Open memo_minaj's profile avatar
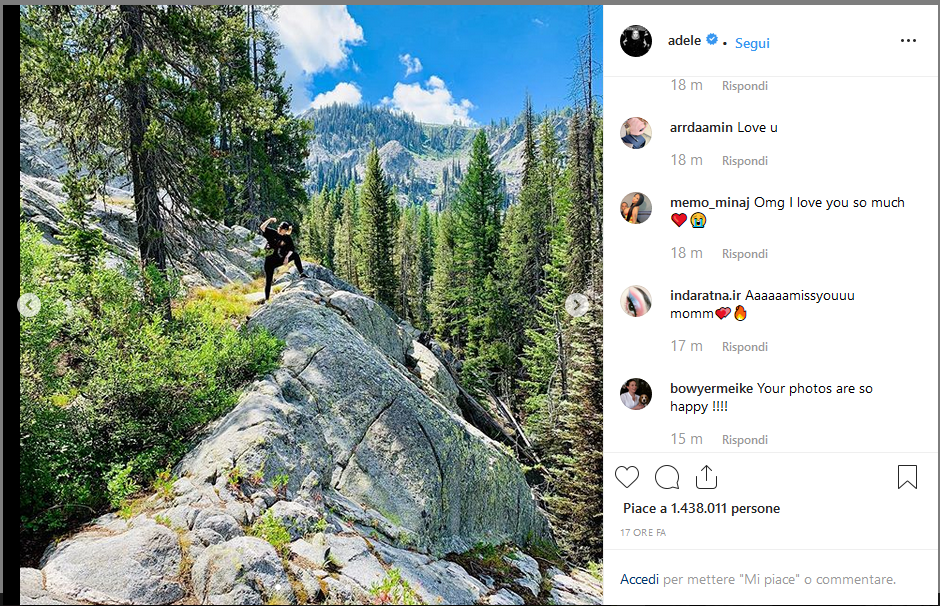Viewport: 940px width, 606px height. (x=636, y=208)
